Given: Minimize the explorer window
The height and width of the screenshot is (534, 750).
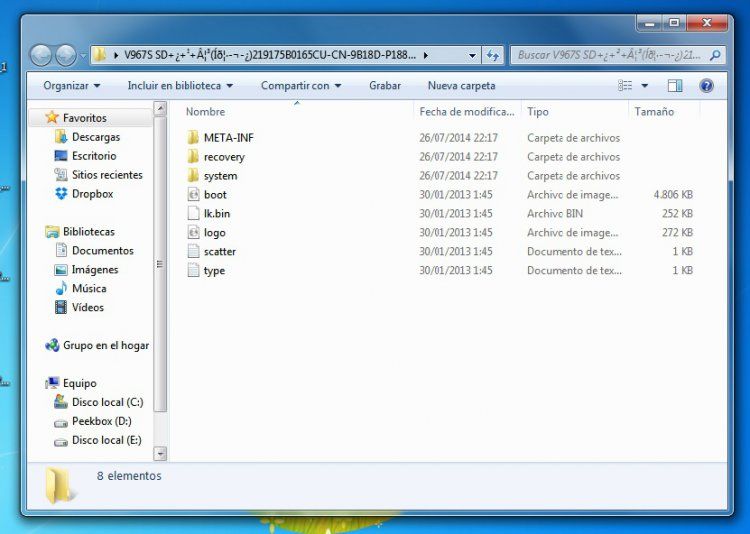Looking at the screenshot, I should (x=650, y=23).
